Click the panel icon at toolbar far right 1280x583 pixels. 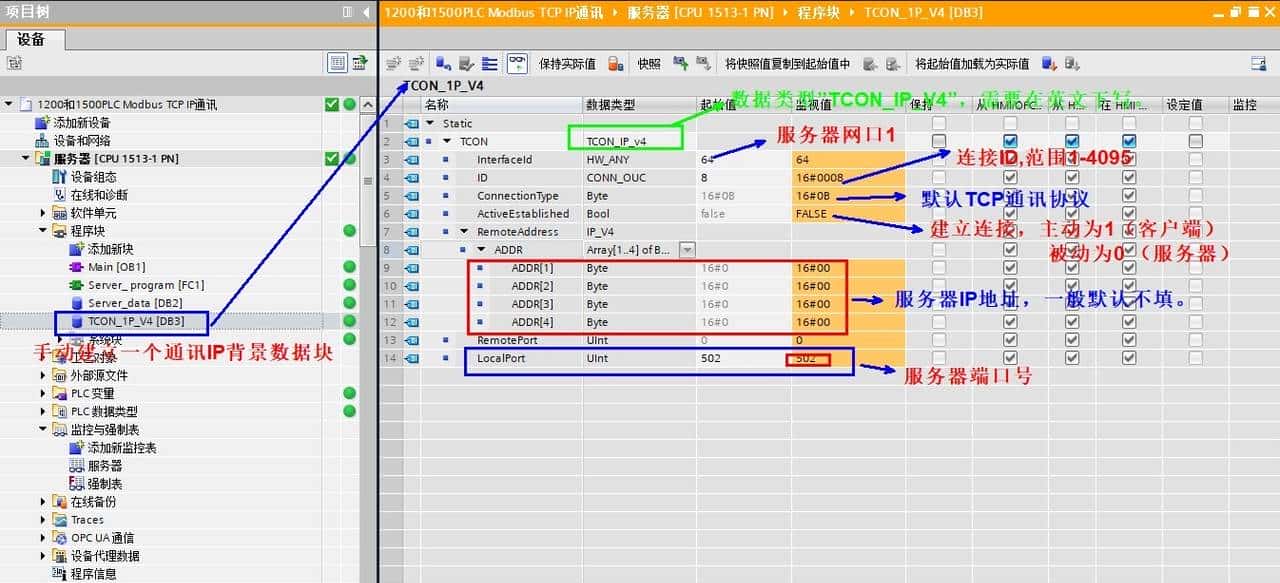click(1259, 63)
